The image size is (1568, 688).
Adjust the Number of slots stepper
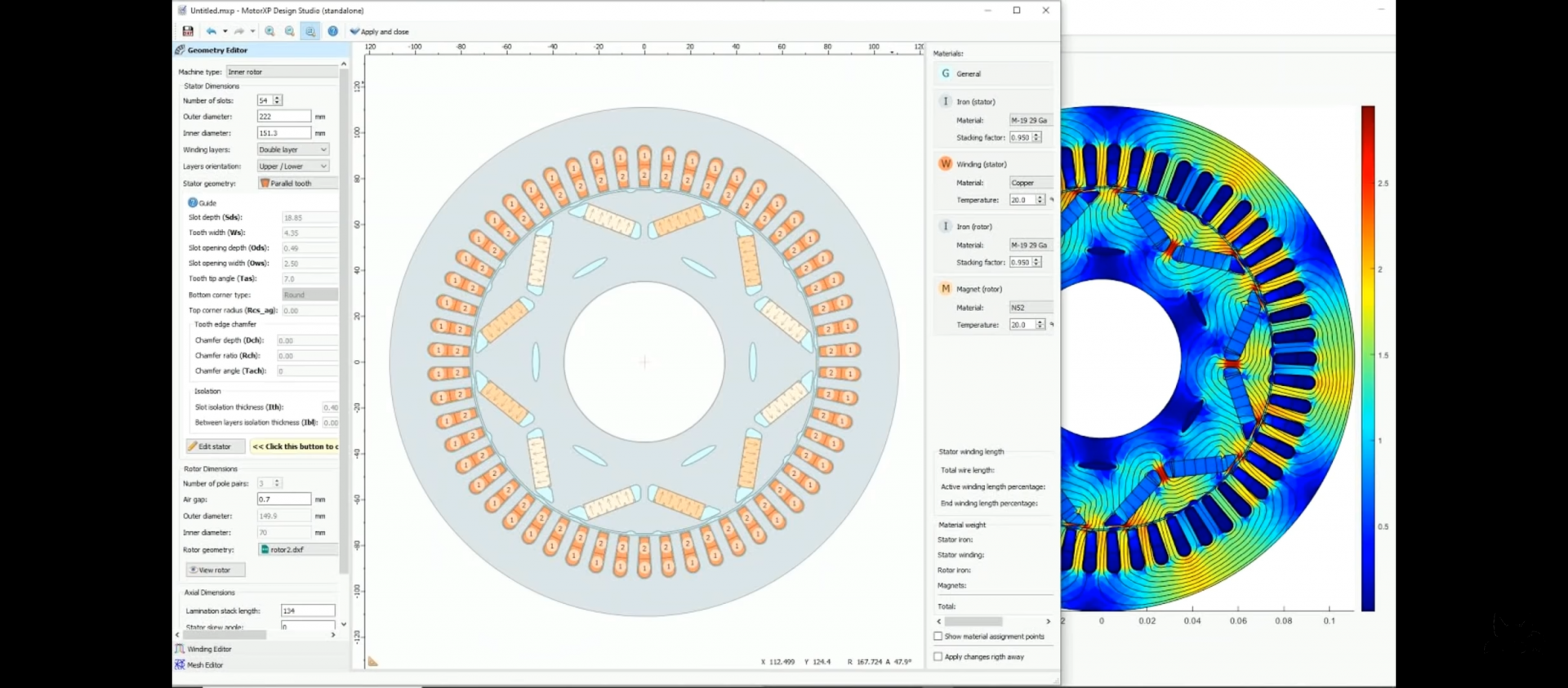(x=278, y=100)
